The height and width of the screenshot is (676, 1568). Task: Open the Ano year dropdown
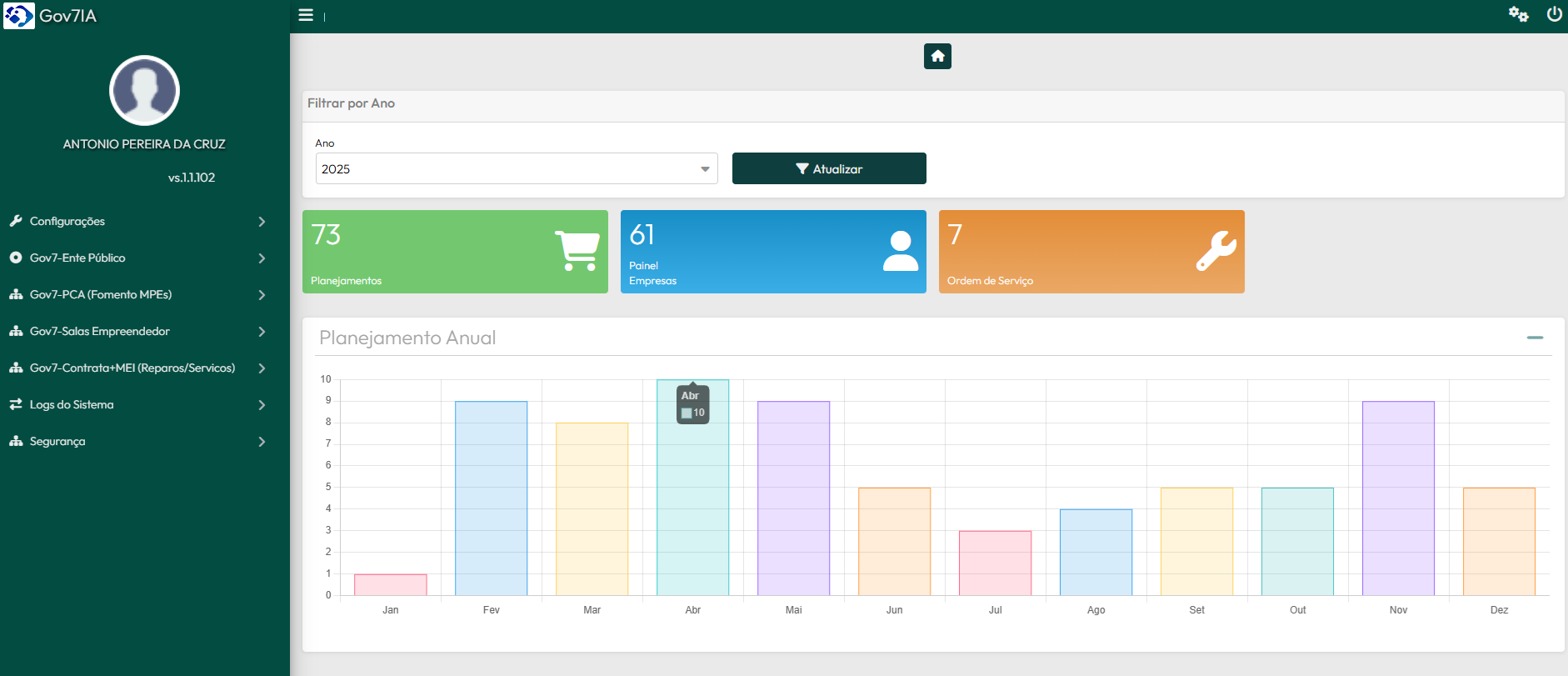point(516,169)
